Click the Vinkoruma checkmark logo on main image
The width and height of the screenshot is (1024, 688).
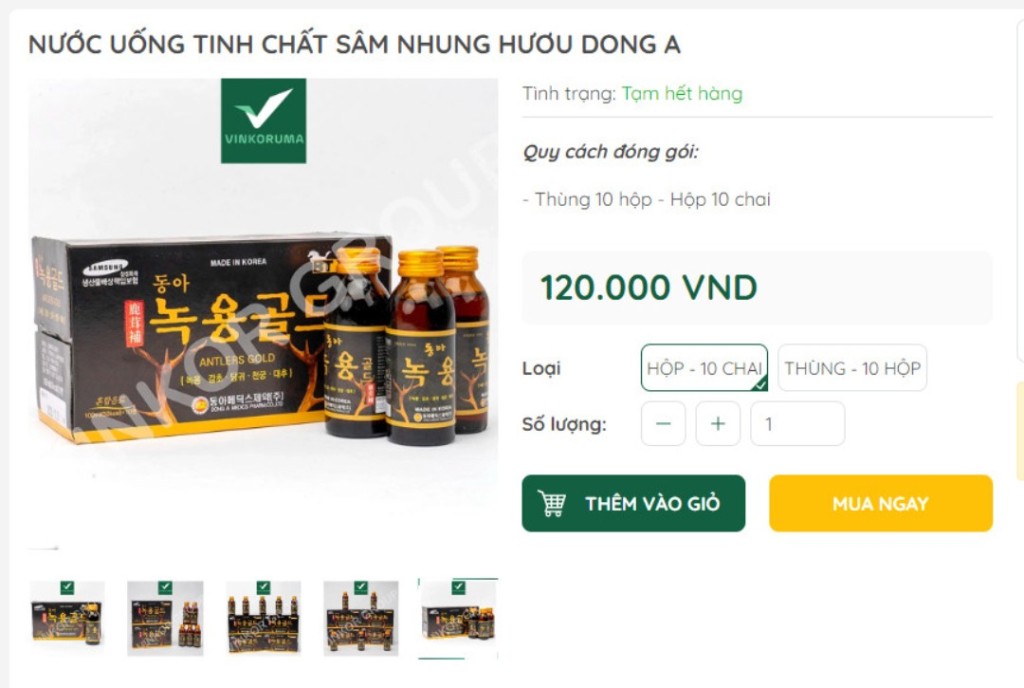pos(263,121)
